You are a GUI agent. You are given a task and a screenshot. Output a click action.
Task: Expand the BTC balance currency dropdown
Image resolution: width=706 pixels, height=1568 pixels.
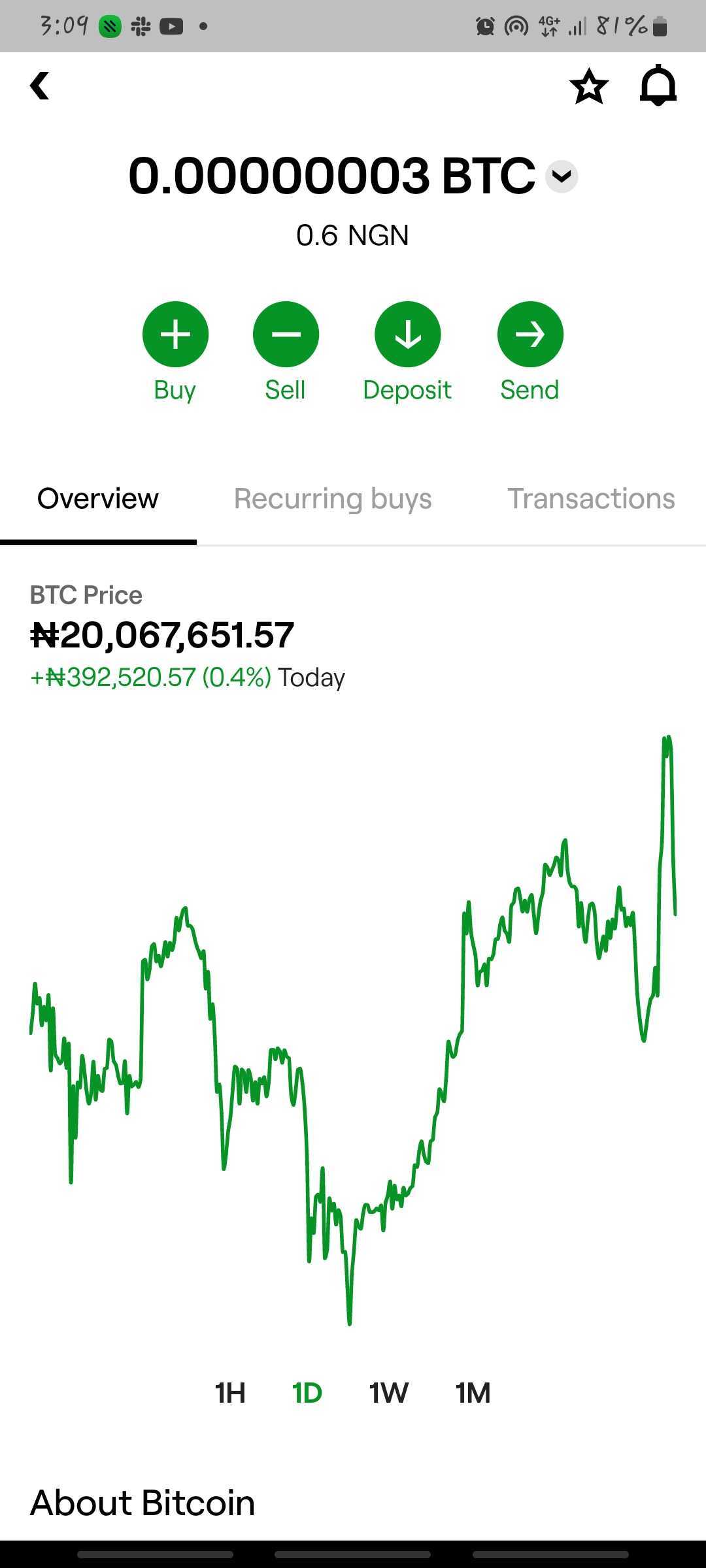pyautogui.click(x=562, y=176)
